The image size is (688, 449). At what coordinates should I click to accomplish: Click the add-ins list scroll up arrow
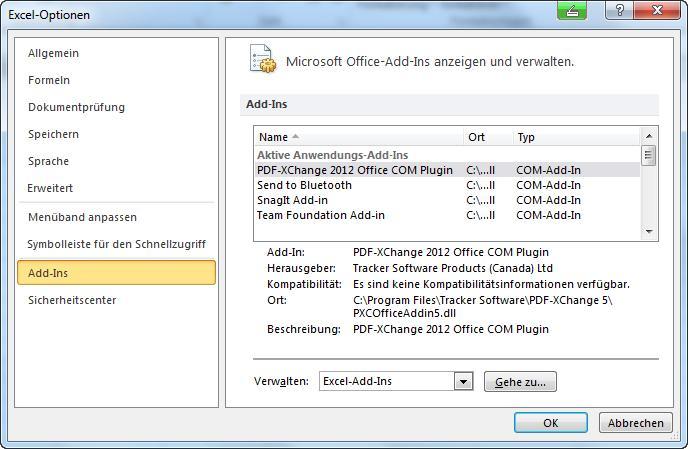click(649, 136)
